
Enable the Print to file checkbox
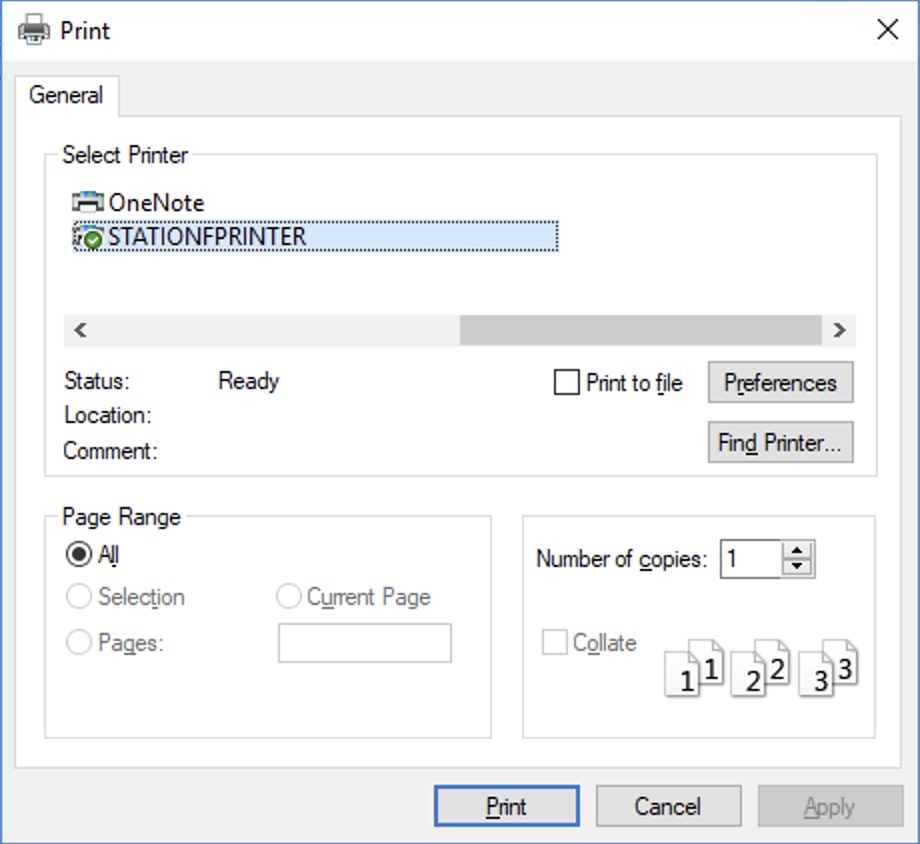[x=567, y=382]
